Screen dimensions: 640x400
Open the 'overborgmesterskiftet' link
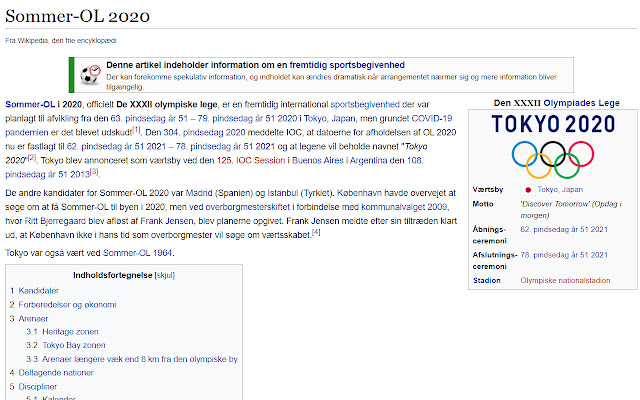tap(248, 207)
